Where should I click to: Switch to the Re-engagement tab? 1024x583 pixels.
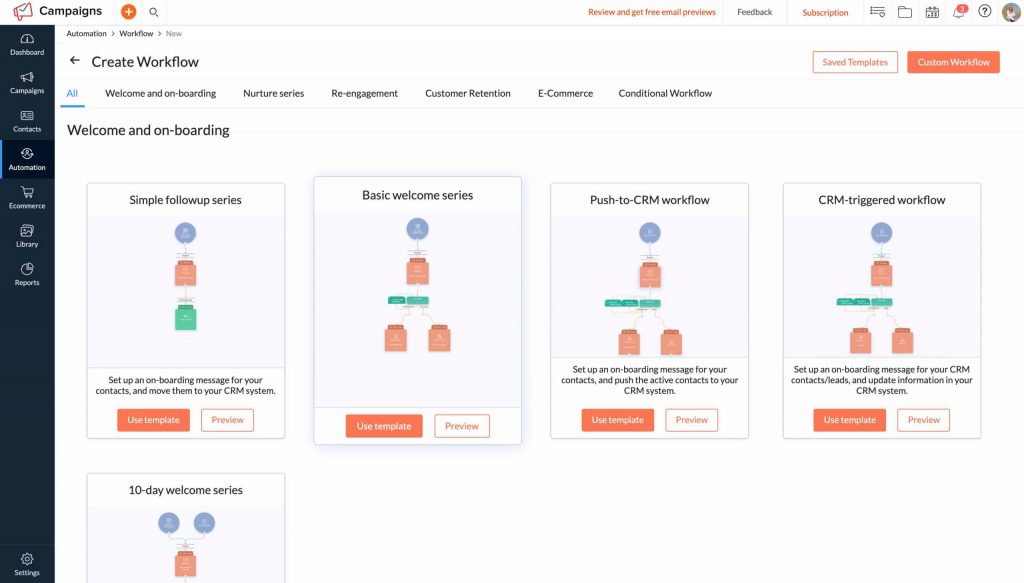point(364,93)
